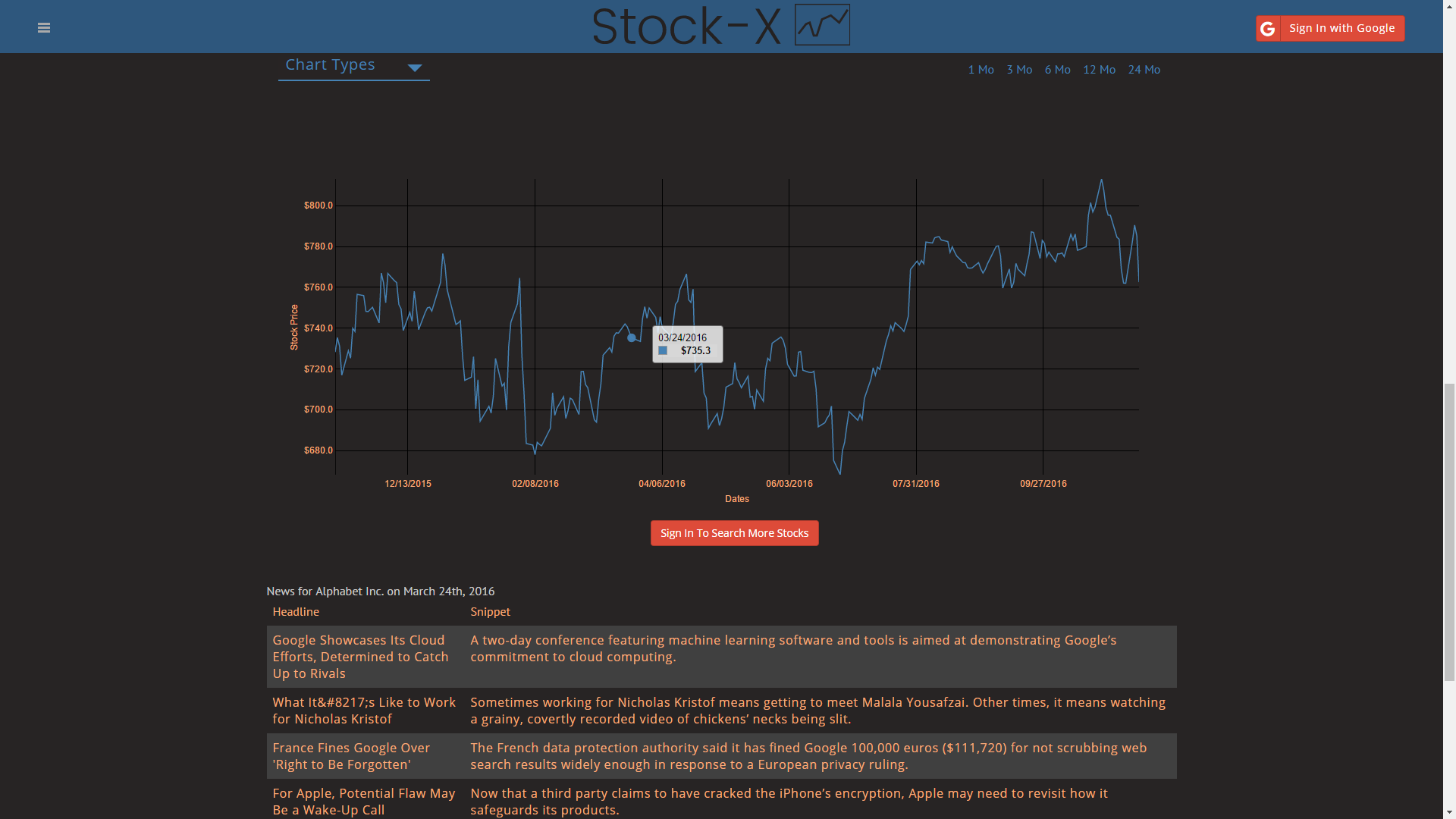Select the 3 Mo time range
Screen dimensions: 1456x819
[x=1019, y=70]
